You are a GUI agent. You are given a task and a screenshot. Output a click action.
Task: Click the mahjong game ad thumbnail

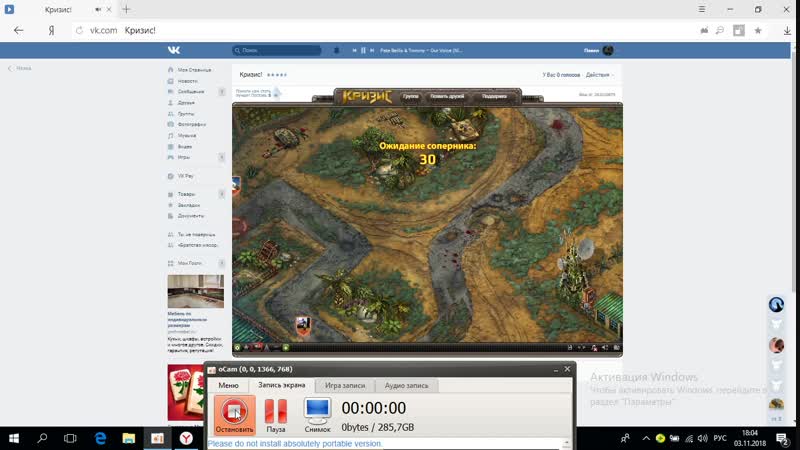click(186, 392)
